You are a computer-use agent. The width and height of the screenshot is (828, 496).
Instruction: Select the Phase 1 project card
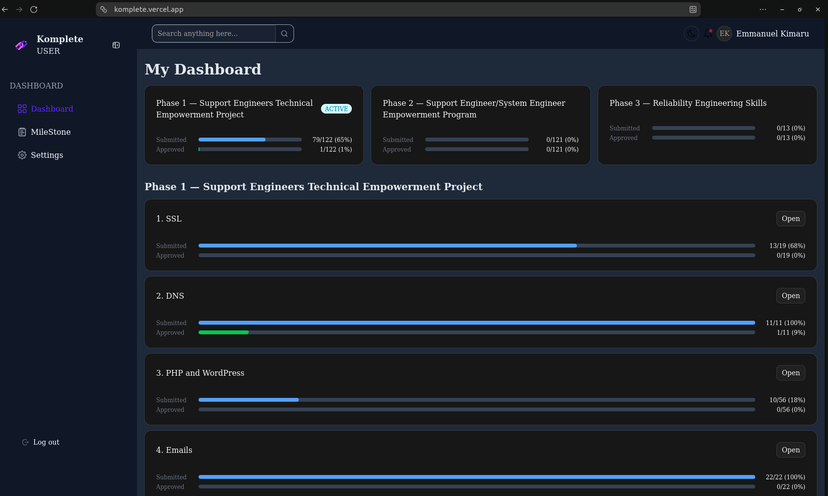pos(254,125)
